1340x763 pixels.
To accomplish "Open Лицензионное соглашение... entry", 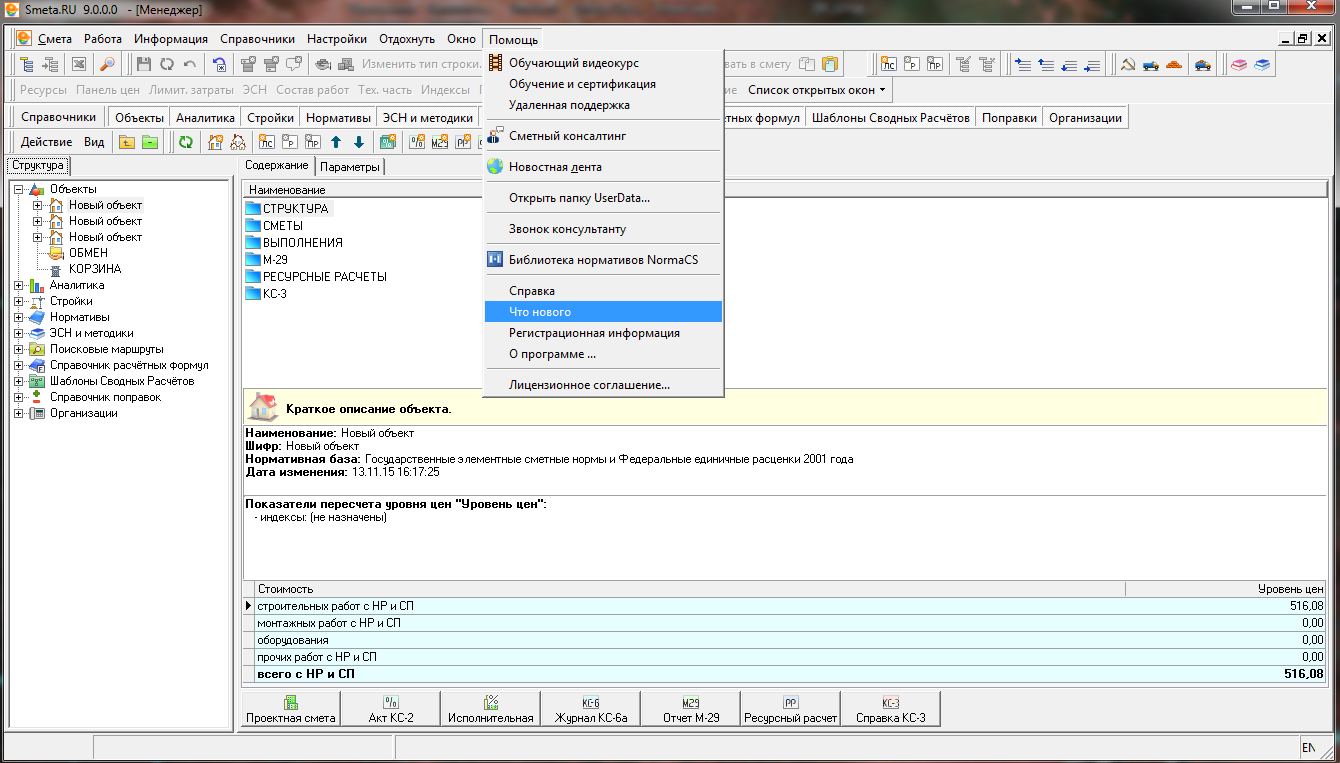I will 589,385.
